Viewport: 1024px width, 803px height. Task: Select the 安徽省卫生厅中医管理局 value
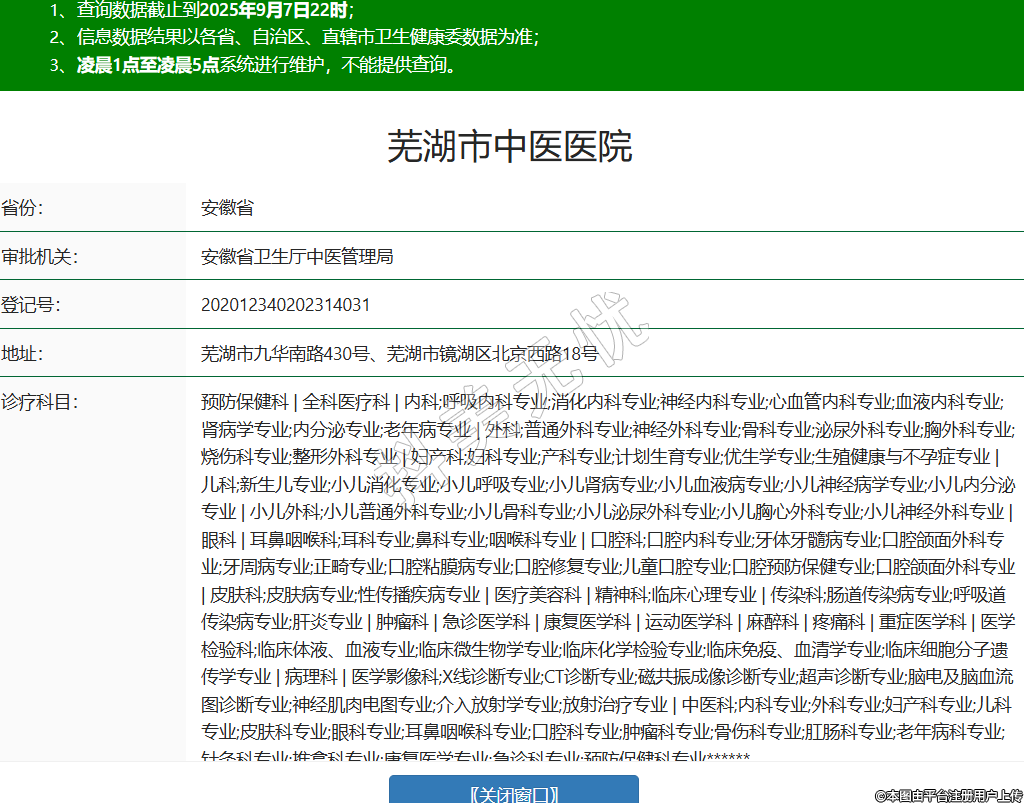(x=297, y=256)
